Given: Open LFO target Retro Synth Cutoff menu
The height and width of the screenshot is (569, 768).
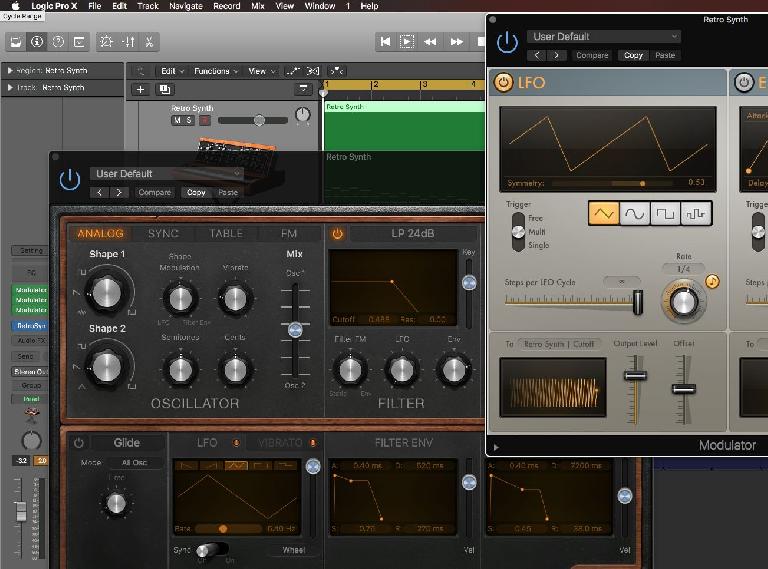Looking at the screenshot, I should pyautogui.click(x=559, y=344).
